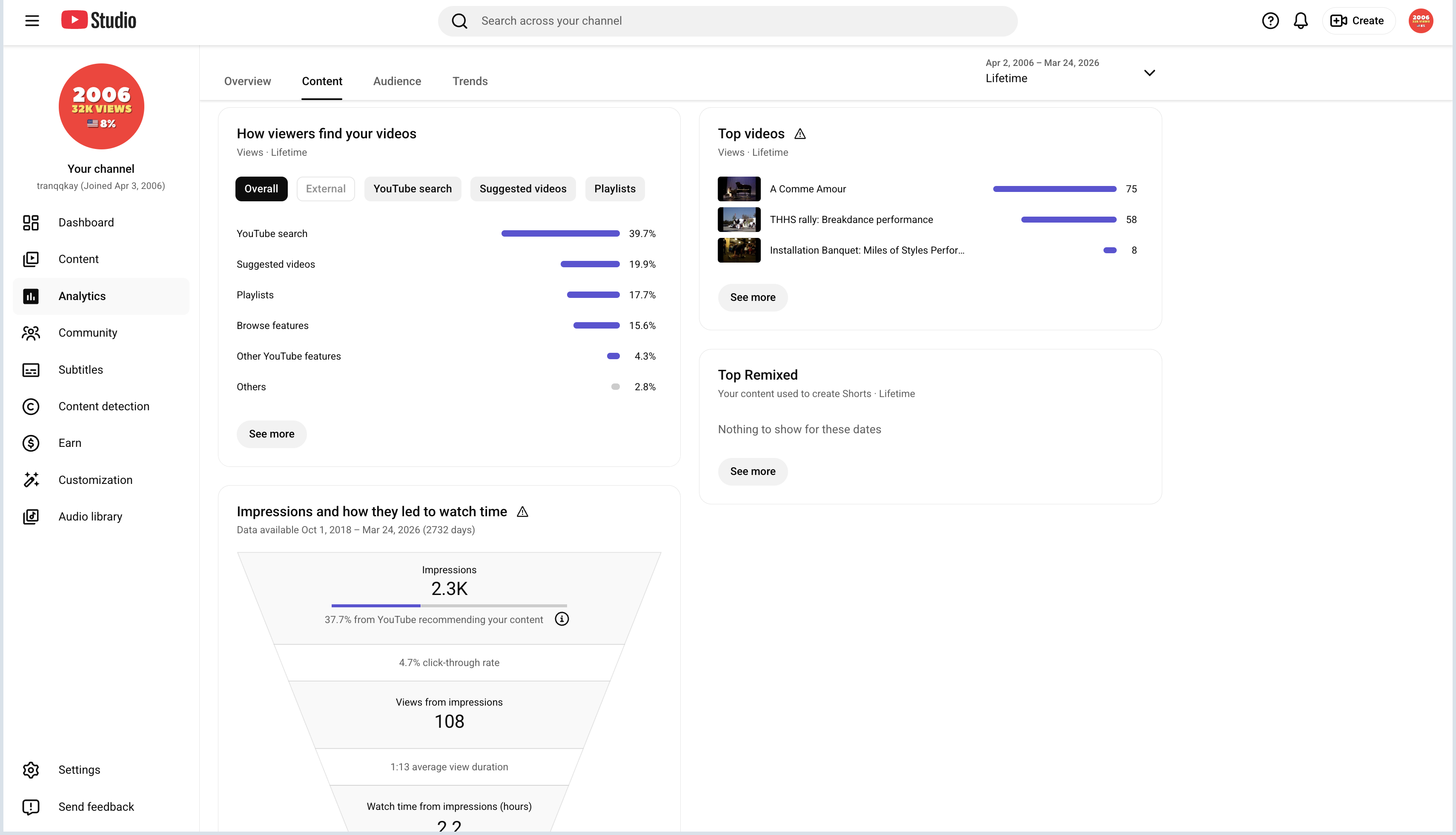Select the YouTube search filter chip

pos(413,189)
